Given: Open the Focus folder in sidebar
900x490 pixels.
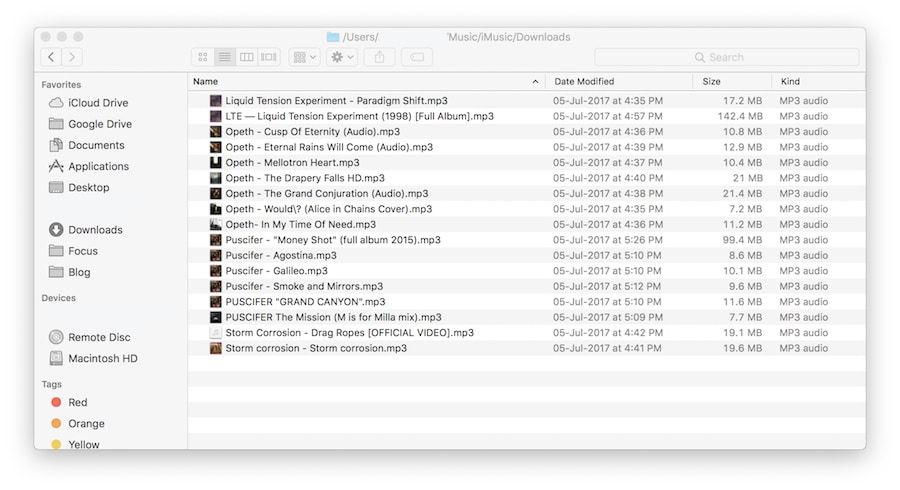Looking at the screenshot, I should point(83,251).
